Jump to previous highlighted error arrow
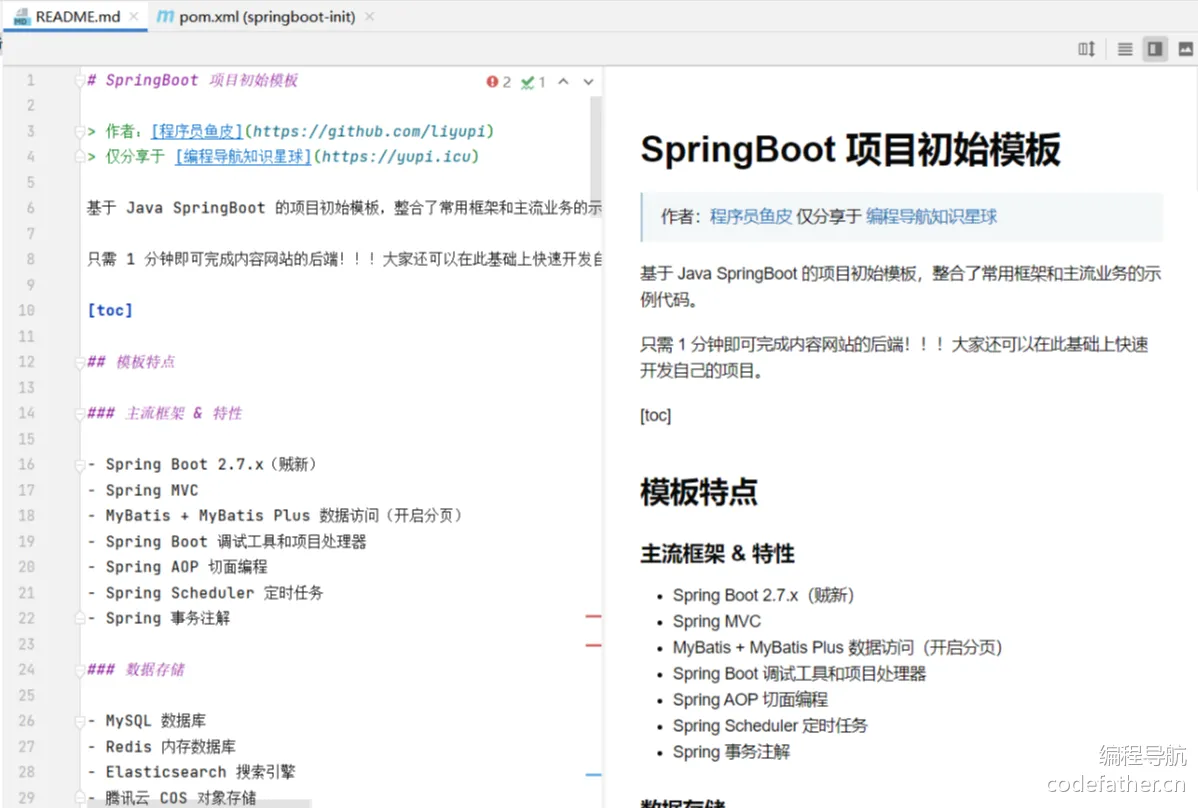Screen dimensions: 1198x808 [x=563, y=82]
